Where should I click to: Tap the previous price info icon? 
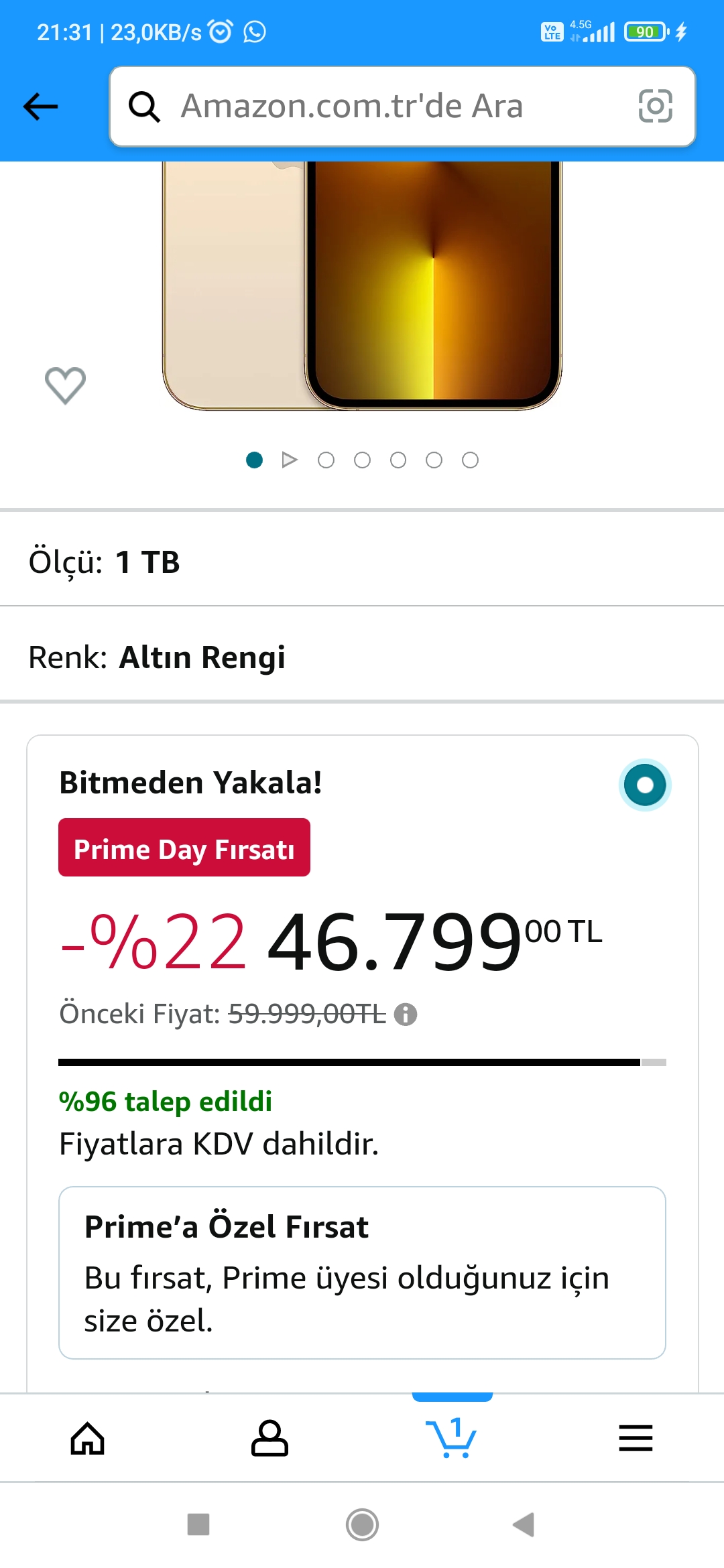[406, 1015]
